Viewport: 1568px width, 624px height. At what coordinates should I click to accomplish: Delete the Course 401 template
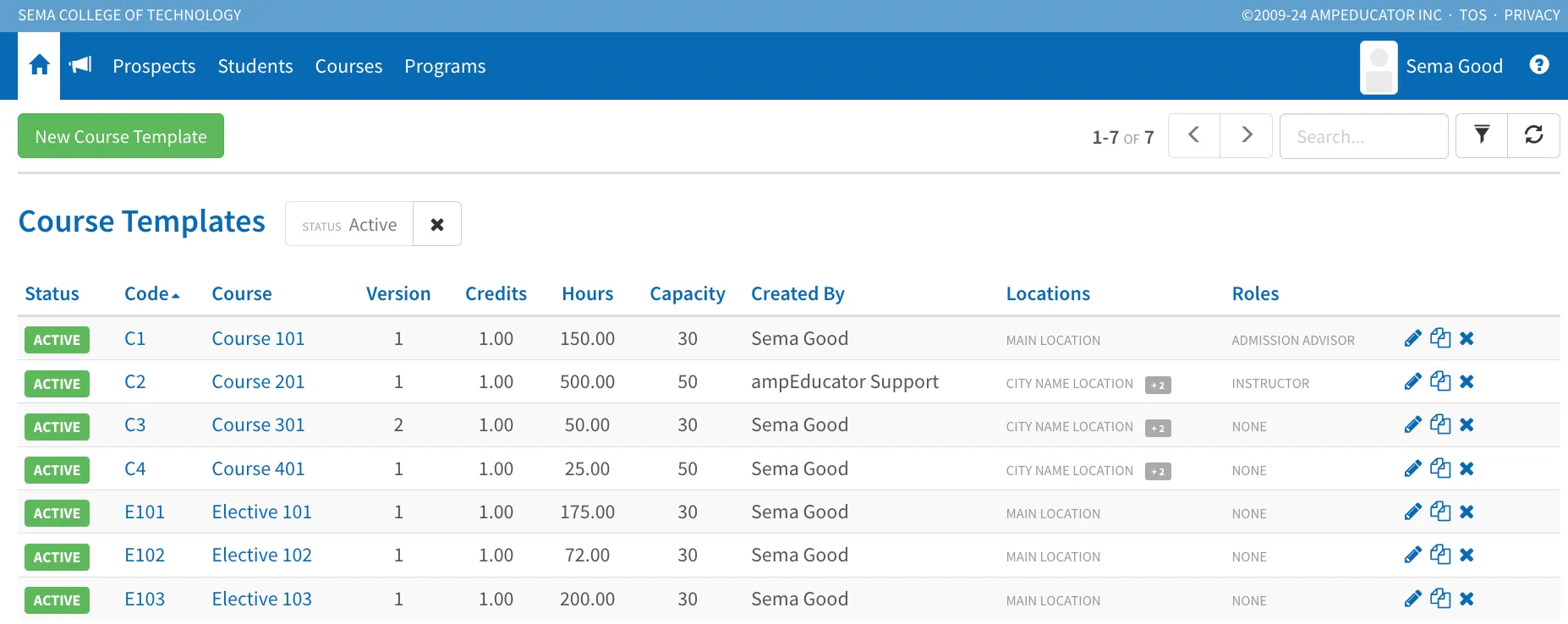1467,469
